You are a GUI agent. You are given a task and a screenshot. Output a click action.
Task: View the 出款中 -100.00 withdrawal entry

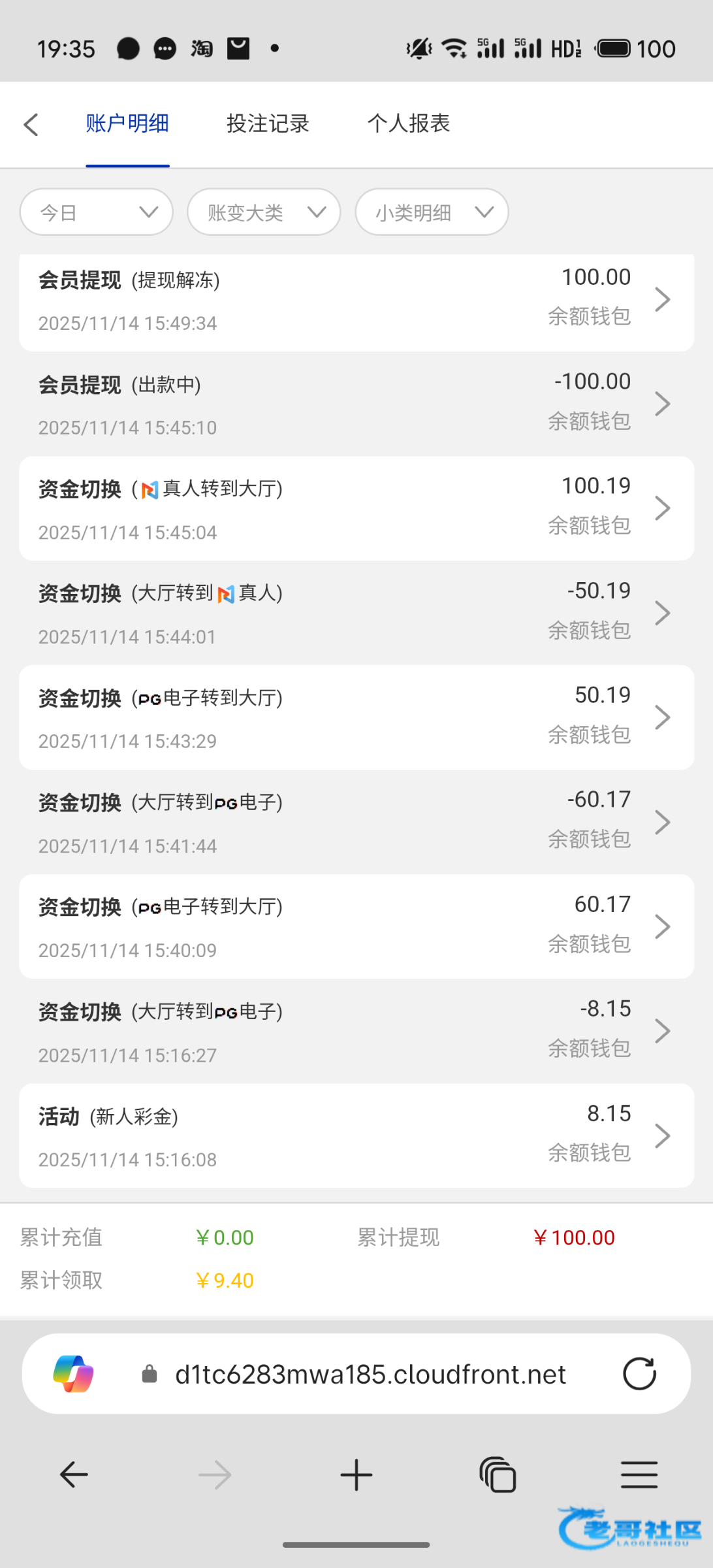[356, 404]
